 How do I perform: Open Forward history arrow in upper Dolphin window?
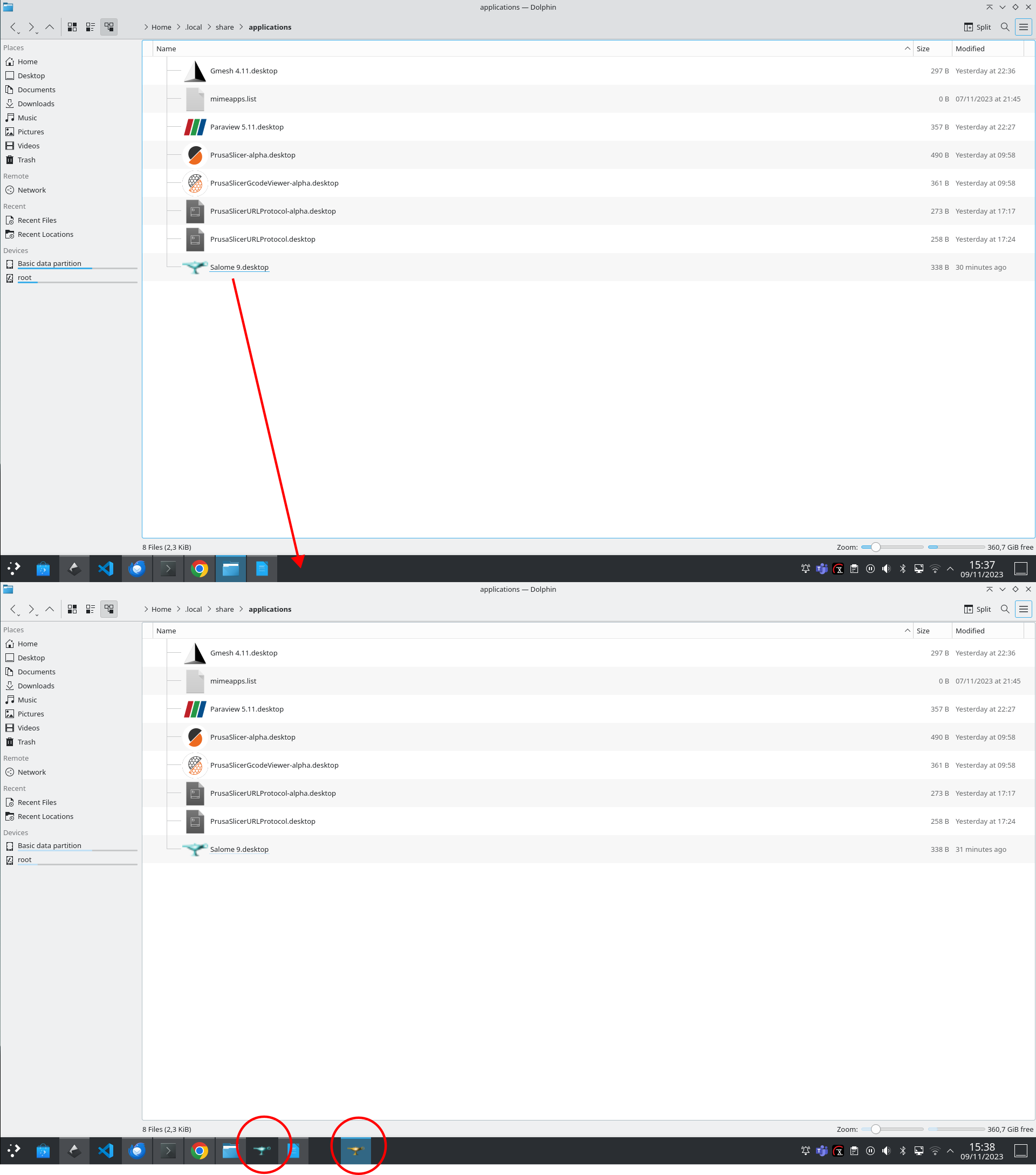(32, 27)
